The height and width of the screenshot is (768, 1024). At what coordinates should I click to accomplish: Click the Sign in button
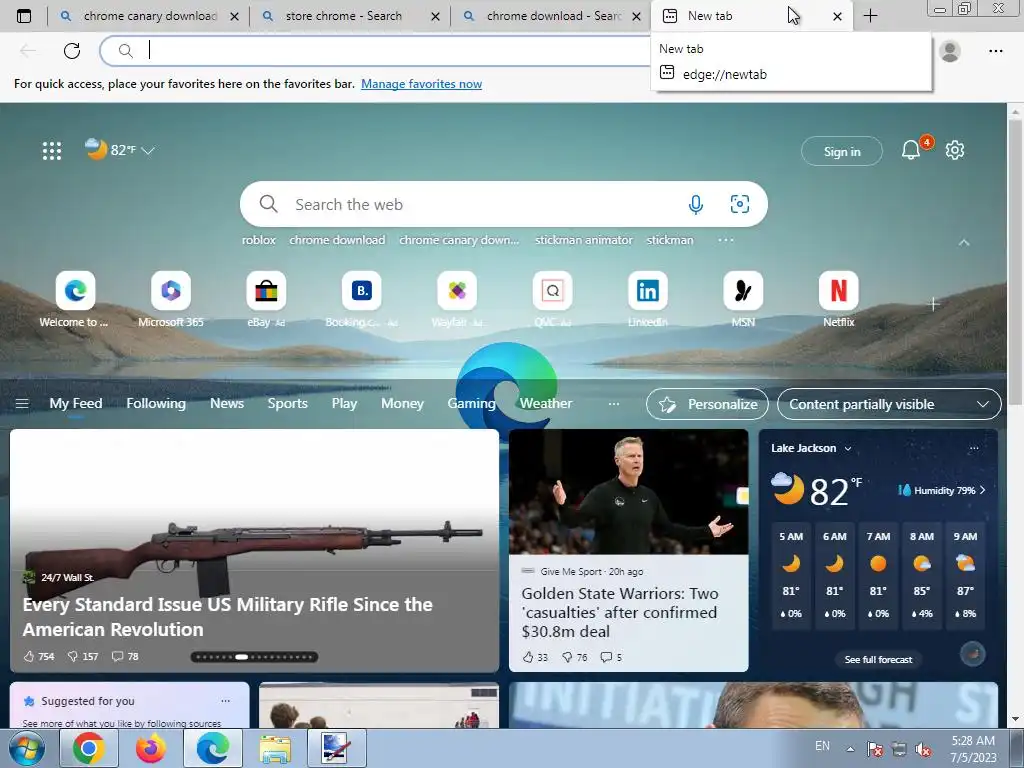(842, 152)
